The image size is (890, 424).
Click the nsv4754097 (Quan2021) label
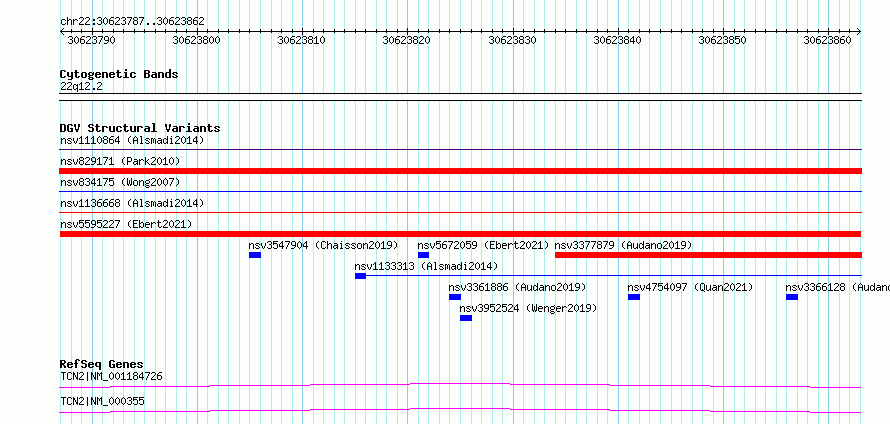691,287
